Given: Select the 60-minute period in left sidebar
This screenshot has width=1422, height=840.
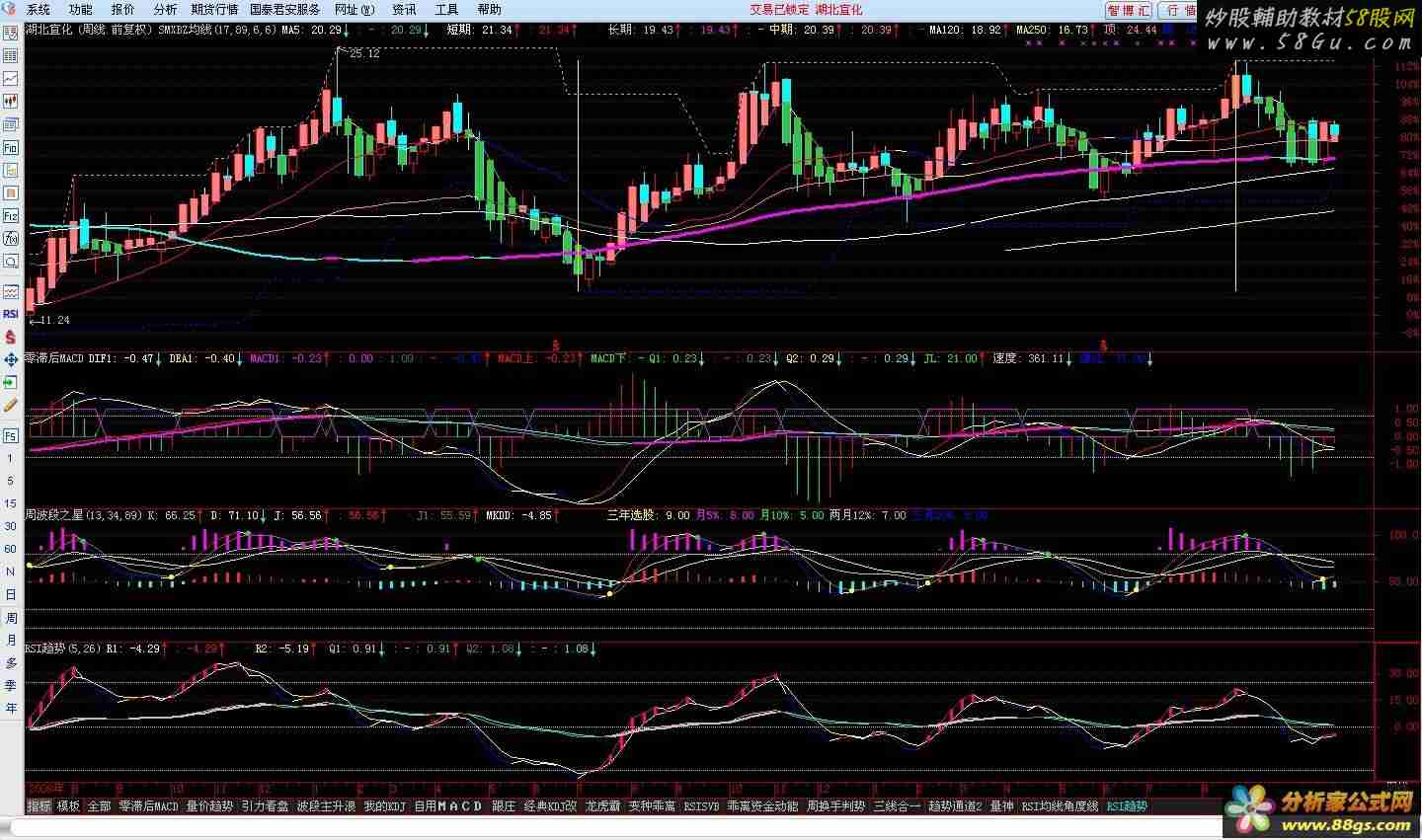Looking at the screenshot, I should click(x=11, y=549).
